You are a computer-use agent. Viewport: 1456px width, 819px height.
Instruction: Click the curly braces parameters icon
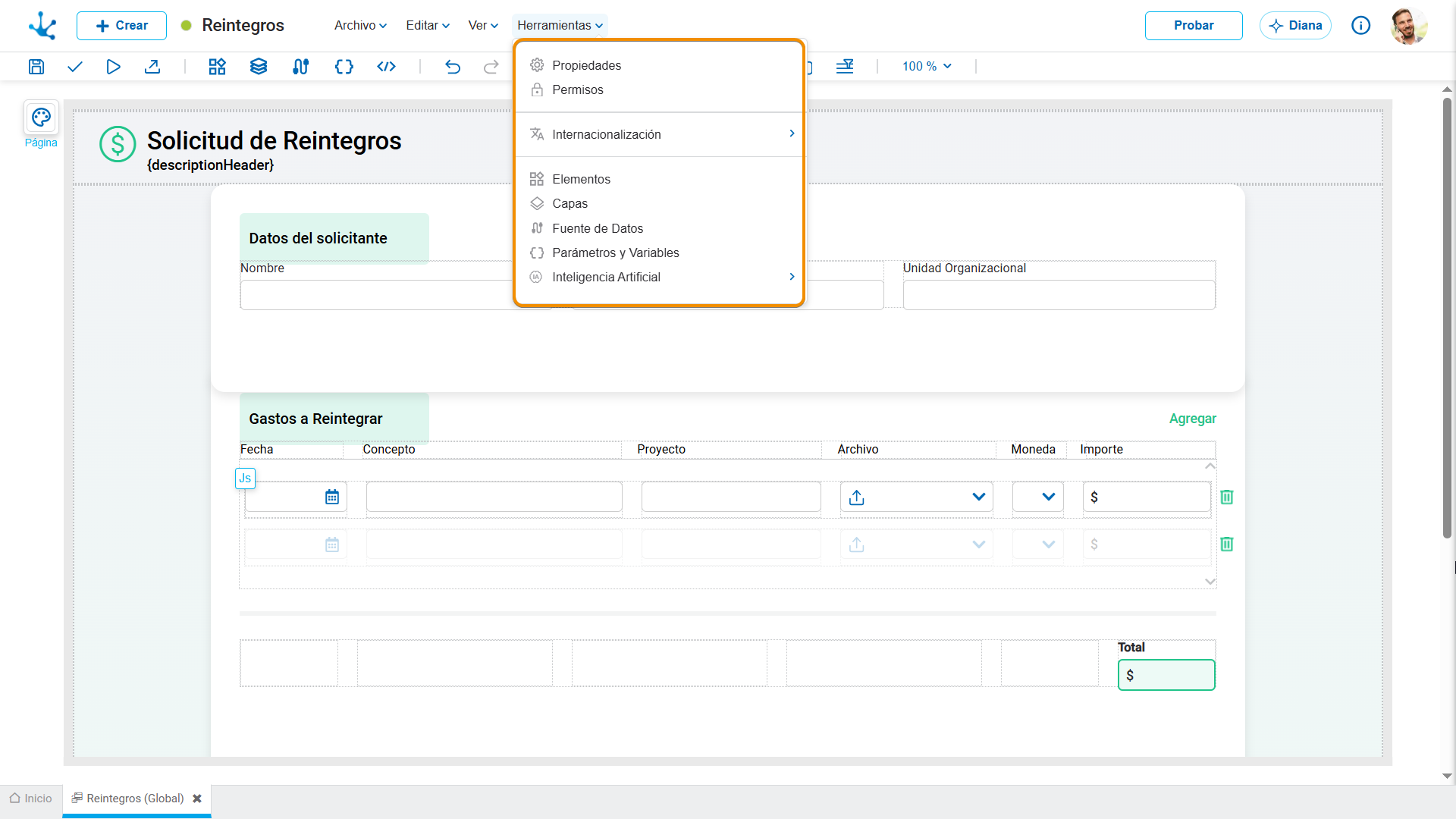pyautogui.click(x=344, y=67)
